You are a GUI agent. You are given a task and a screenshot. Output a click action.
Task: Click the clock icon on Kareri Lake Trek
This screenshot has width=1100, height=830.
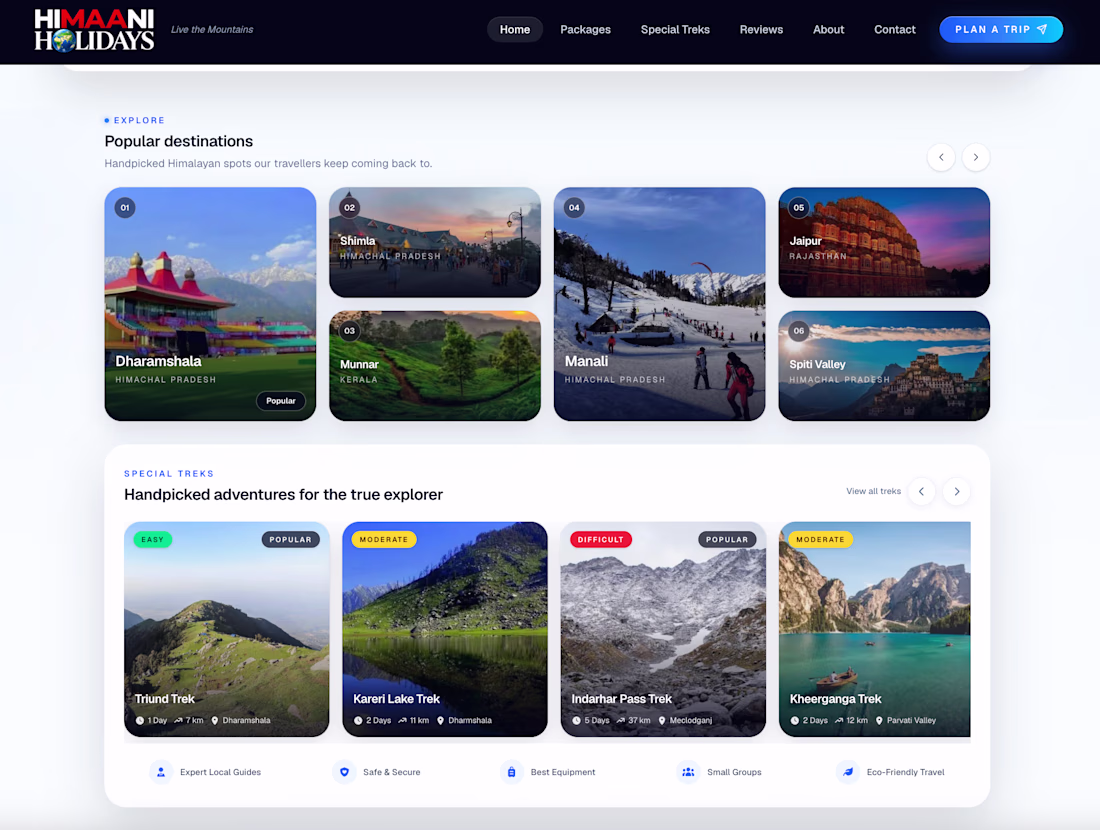click(x=358, y=721)
